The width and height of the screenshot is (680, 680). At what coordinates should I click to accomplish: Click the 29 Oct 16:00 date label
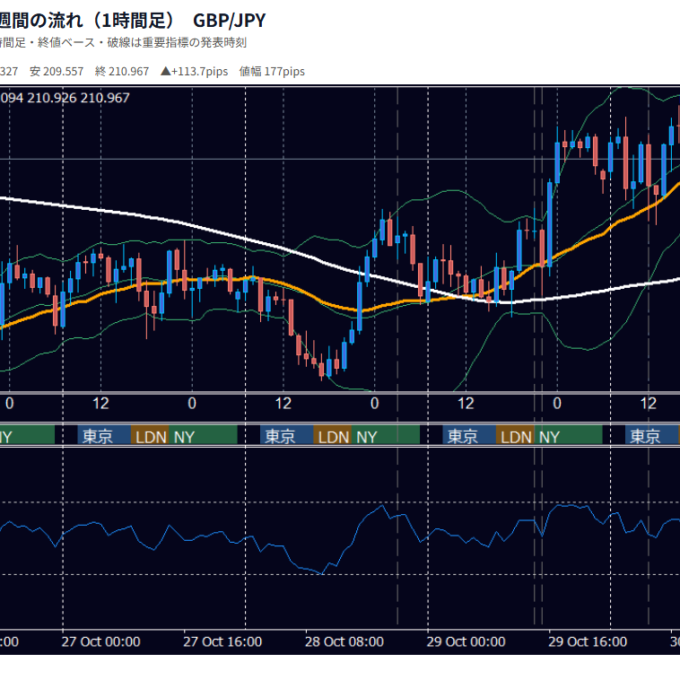pyautogui.click(x=588, y=641)
